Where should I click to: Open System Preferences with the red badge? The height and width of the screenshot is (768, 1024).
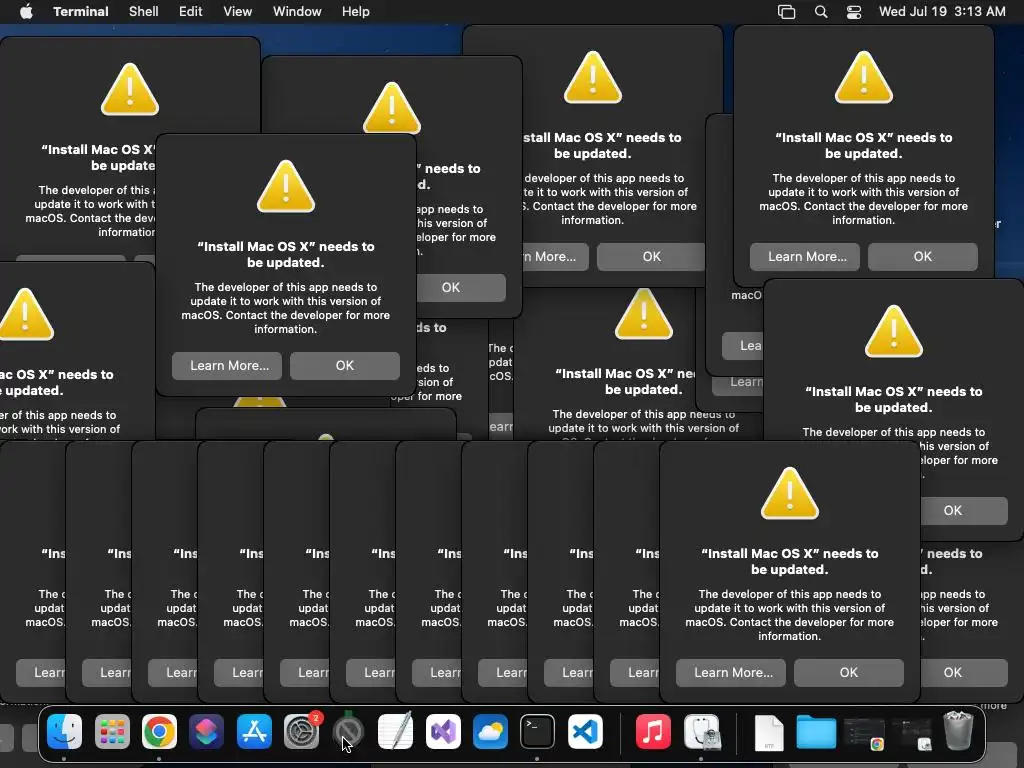pos(302,731)
